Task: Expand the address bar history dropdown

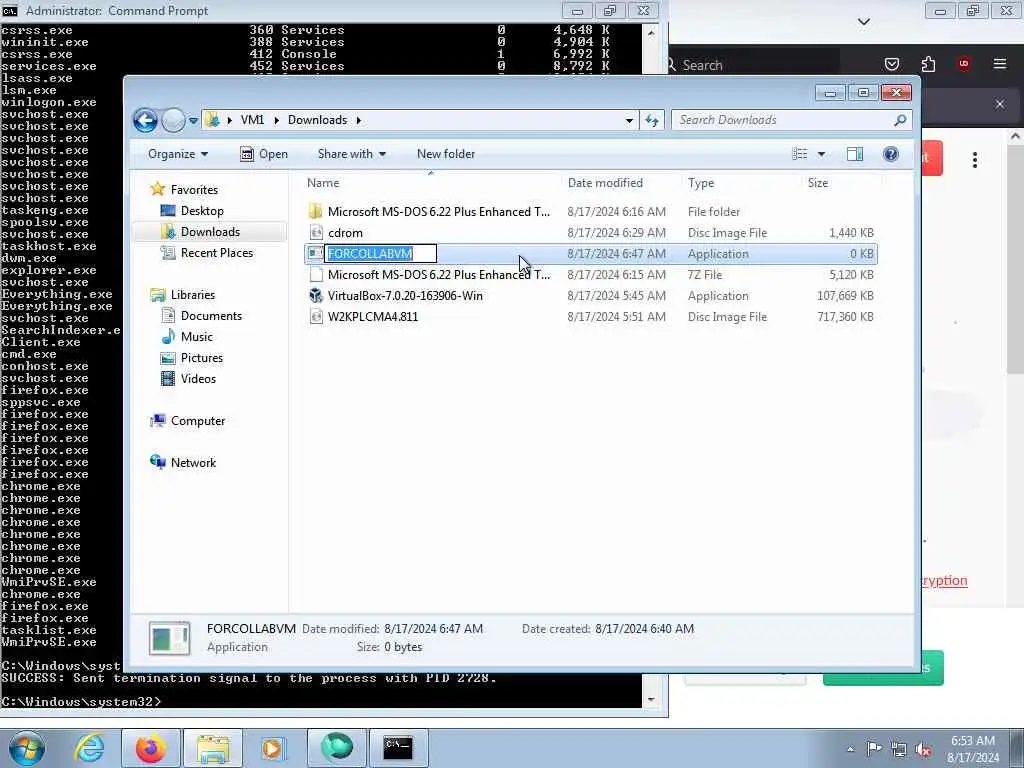Action: pyautogui.click(x=629, y=120)
